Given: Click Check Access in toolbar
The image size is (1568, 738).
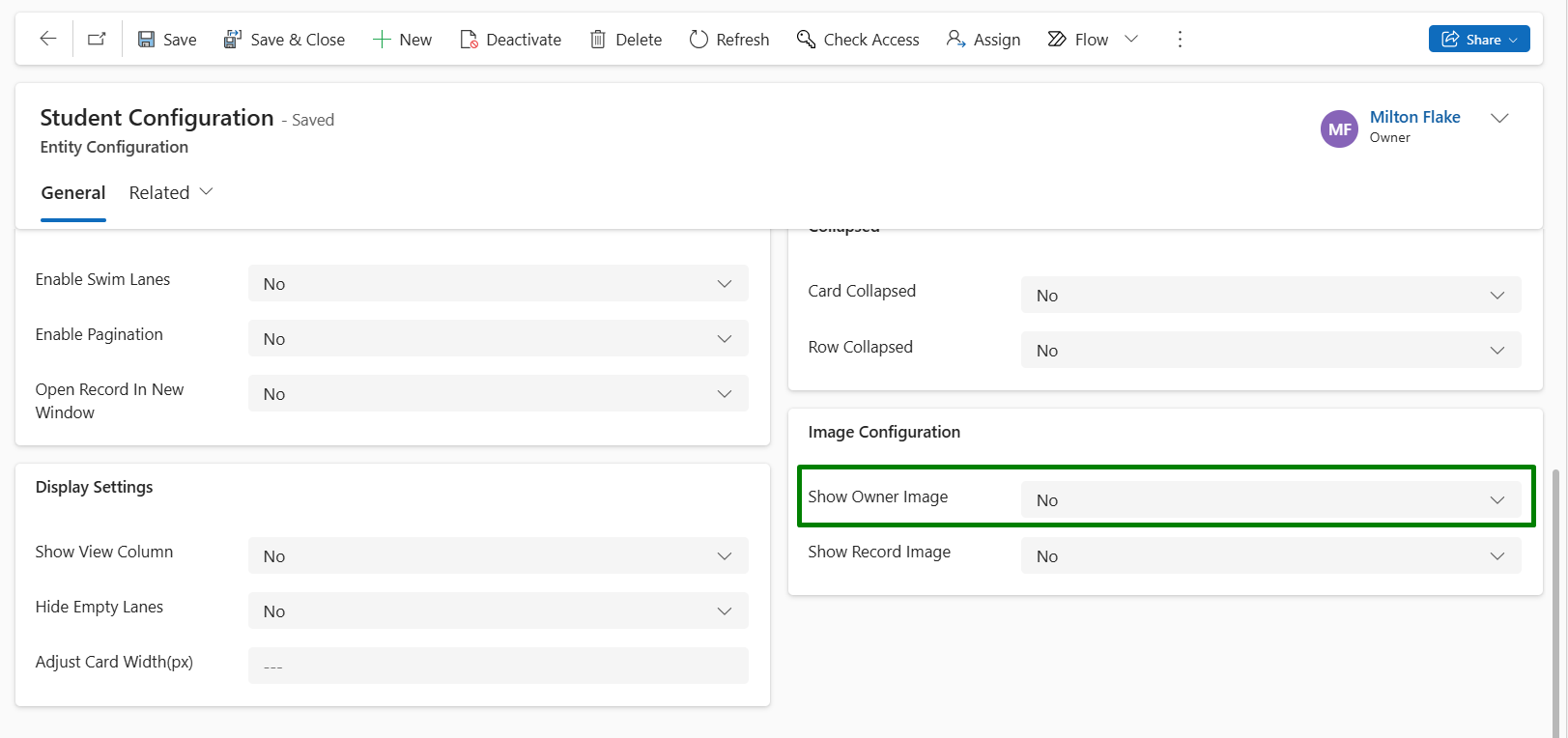Looking at the screenshot, I should click(x=857, y=40).
